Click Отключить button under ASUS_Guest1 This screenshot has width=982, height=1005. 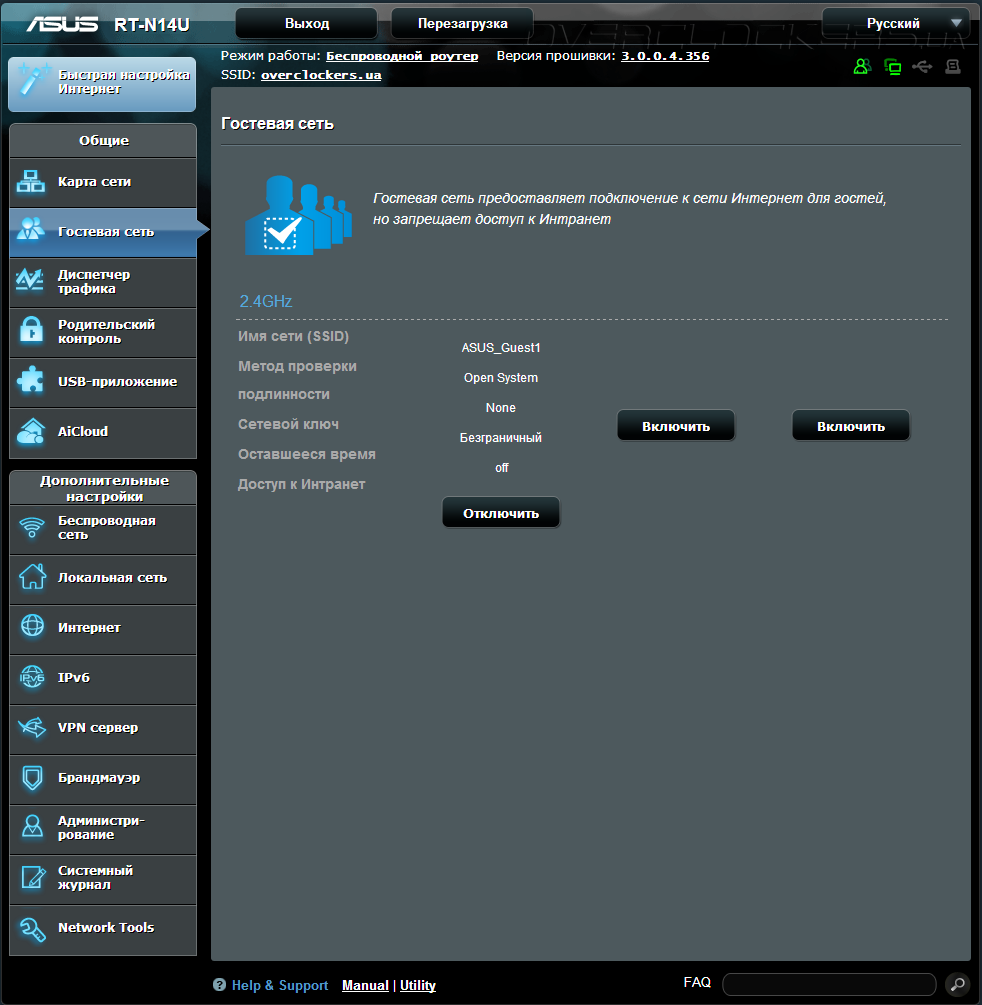pyautogui.click(x=501, y=513)
